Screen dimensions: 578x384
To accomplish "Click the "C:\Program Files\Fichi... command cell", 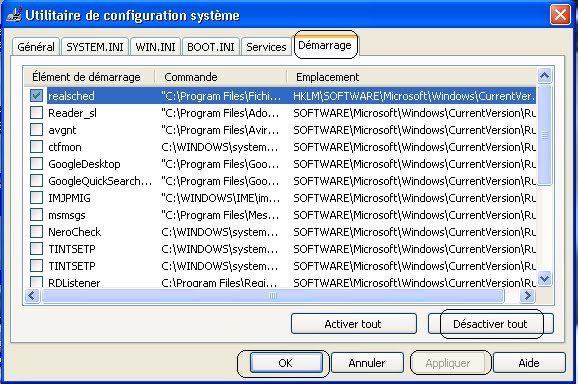I will pos(220,96).
